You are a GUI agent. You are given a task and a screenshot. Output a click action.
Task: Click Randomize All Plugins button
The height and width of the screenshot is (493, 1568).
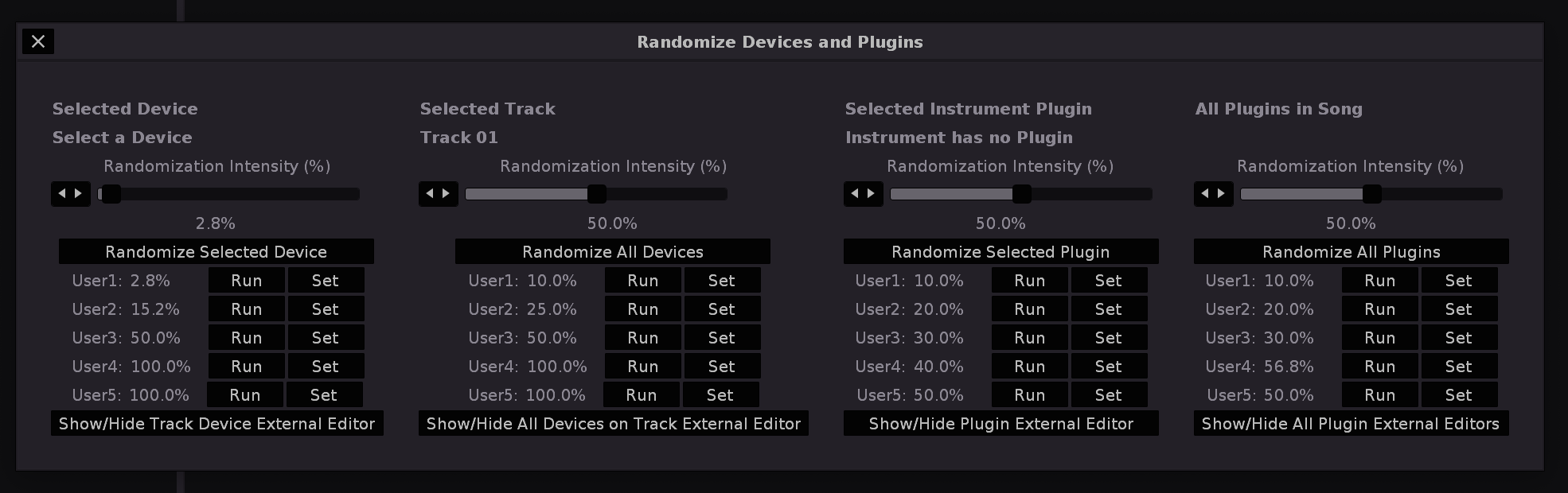point(1351,252)
